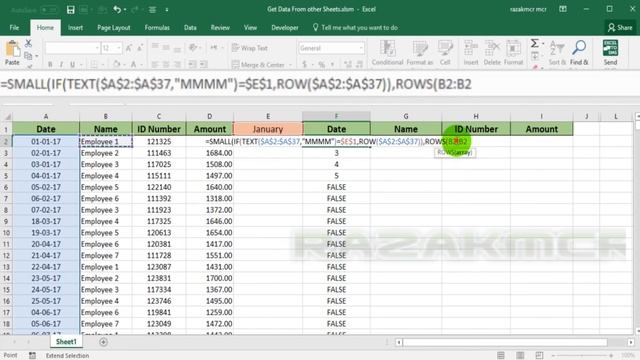Screen dimensions: 640x360
Task: Click horizontal scrollbar right arrow
Action: pyautogui.click(x=631, y=342)
